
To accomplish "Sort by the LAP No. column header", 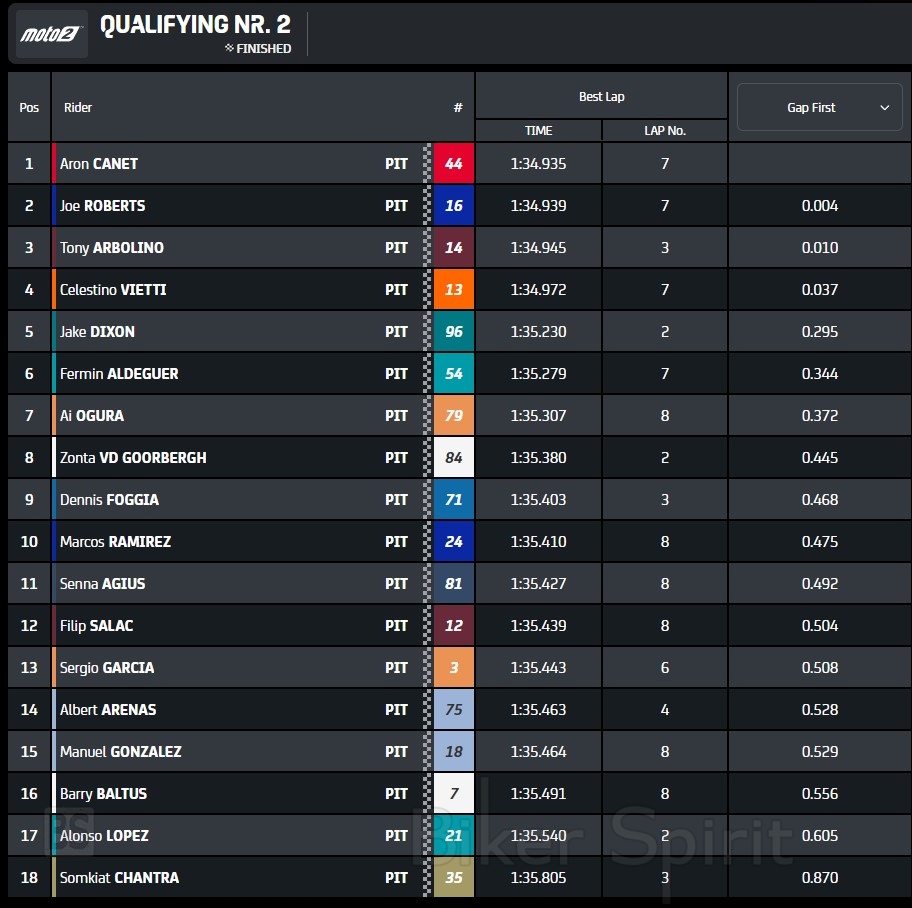I will coord(664,131).
